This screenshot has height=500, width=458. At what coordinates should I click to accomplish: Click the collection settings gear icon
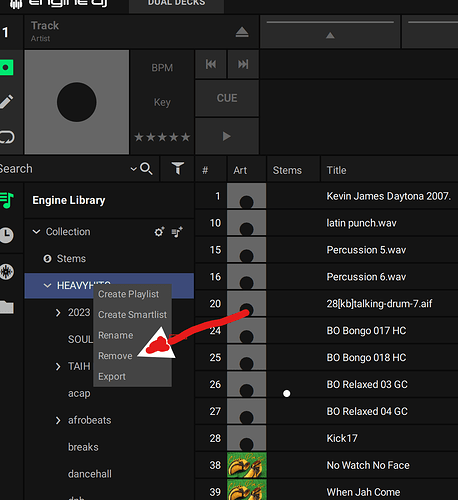159,232
